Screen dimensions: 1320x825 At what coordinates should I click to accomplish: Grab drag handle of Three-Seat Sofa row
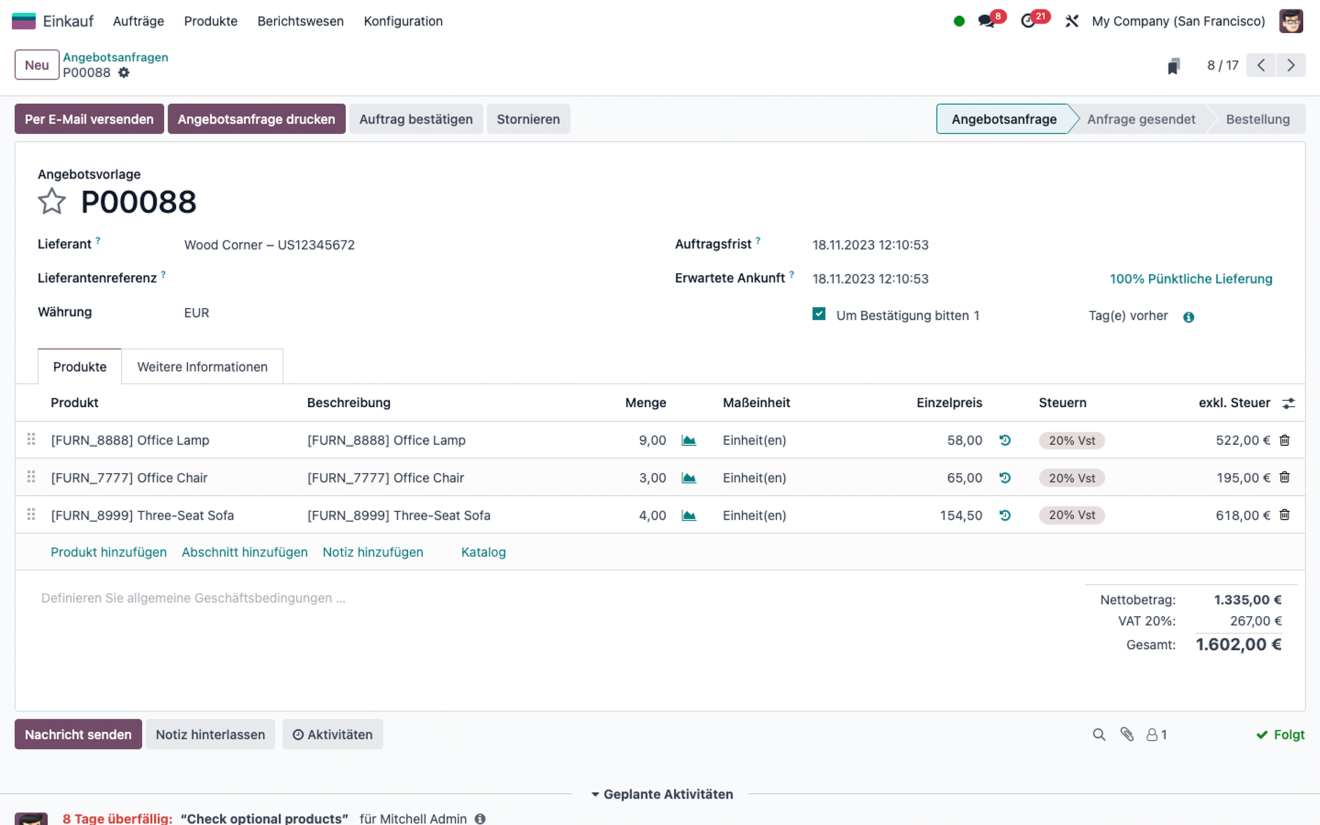point(31,514)
